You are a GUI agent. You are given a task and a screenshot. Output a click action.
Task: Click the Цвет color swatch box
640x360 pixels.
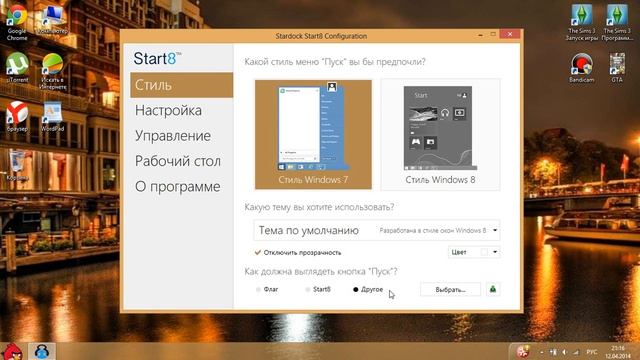(484, 252)
